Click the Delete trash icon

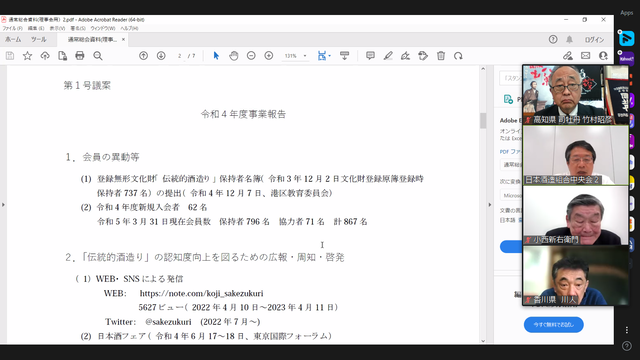(441, 56)
